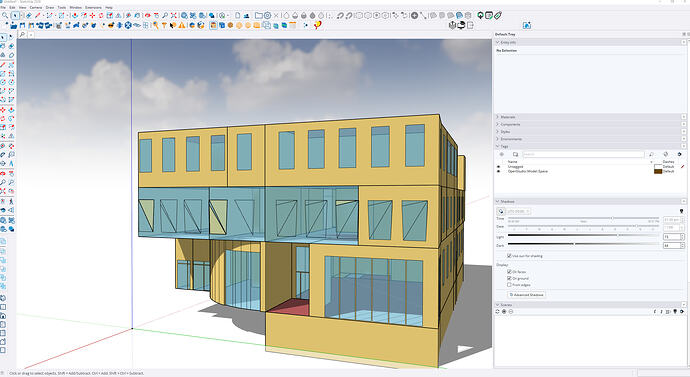Click the yellow-red OpenStudio help icon

pyautogui.click(x=317, y=26)
